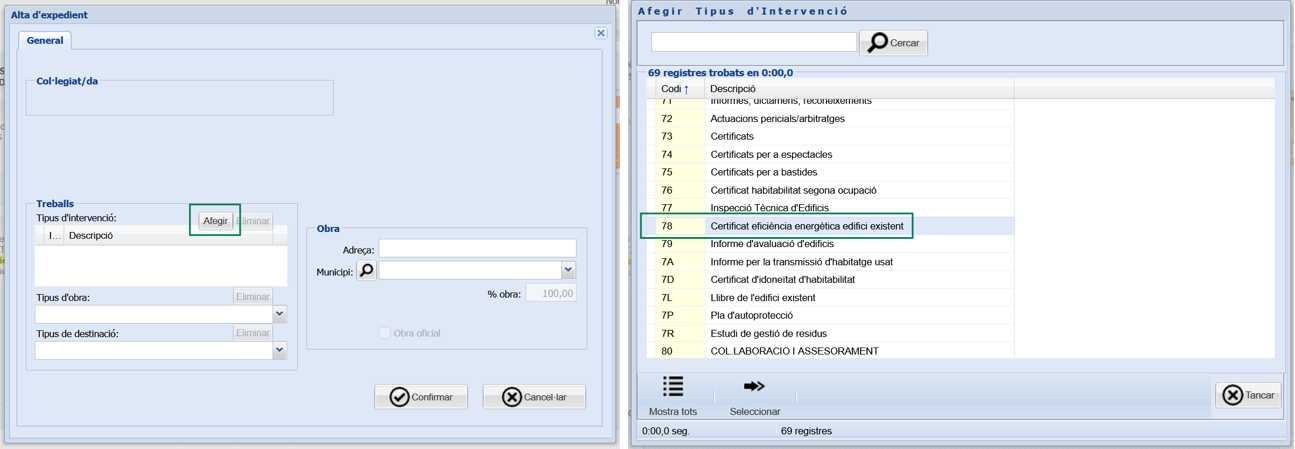Select row 75 Certificats per a bastides
The width and height of the screenshot is (1295, 449).
coord(830,173)
